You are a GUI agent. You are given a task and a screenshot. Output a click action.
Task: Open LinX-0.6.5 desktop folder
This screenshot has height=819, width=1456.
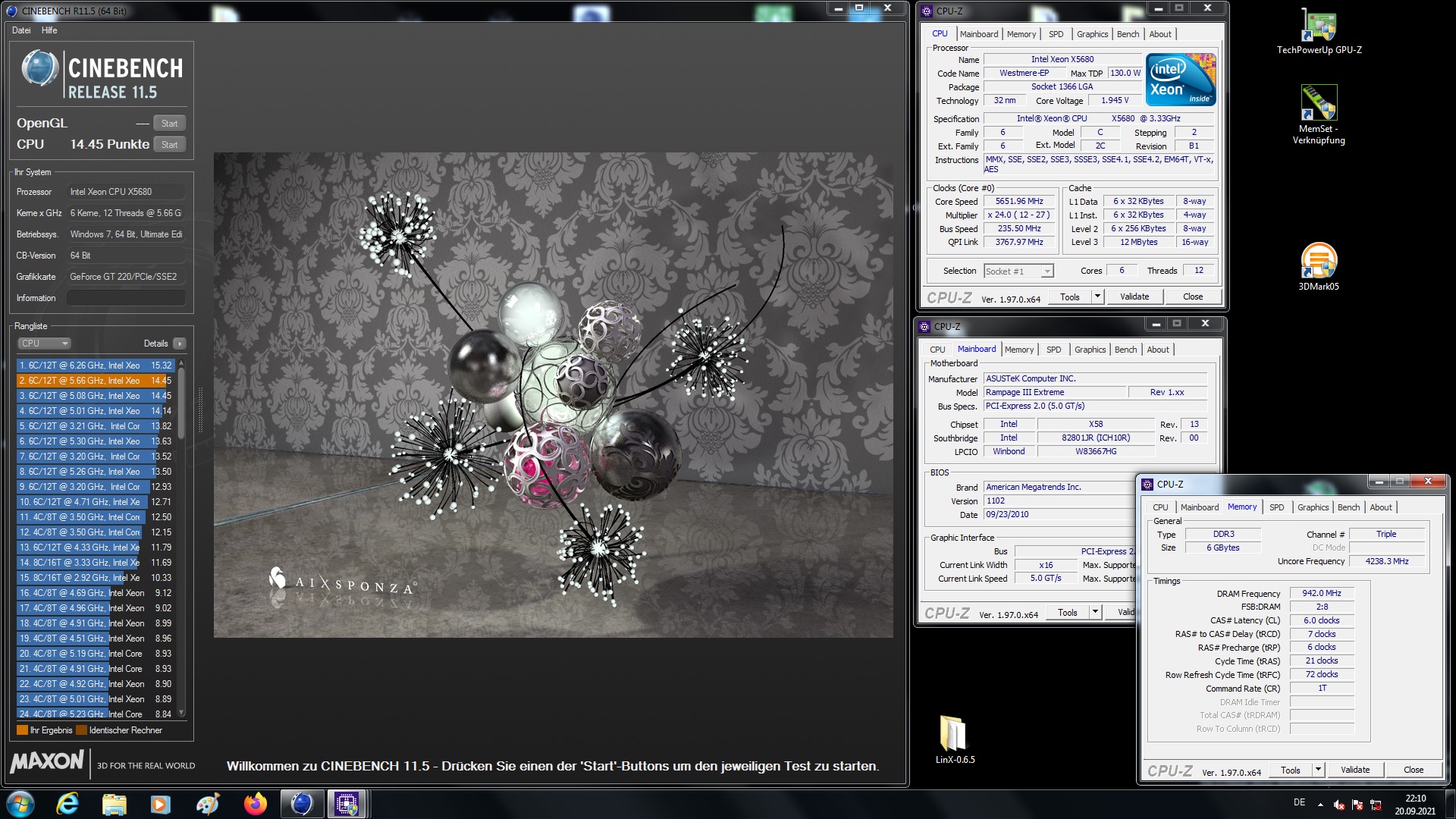tap(954, 739)
